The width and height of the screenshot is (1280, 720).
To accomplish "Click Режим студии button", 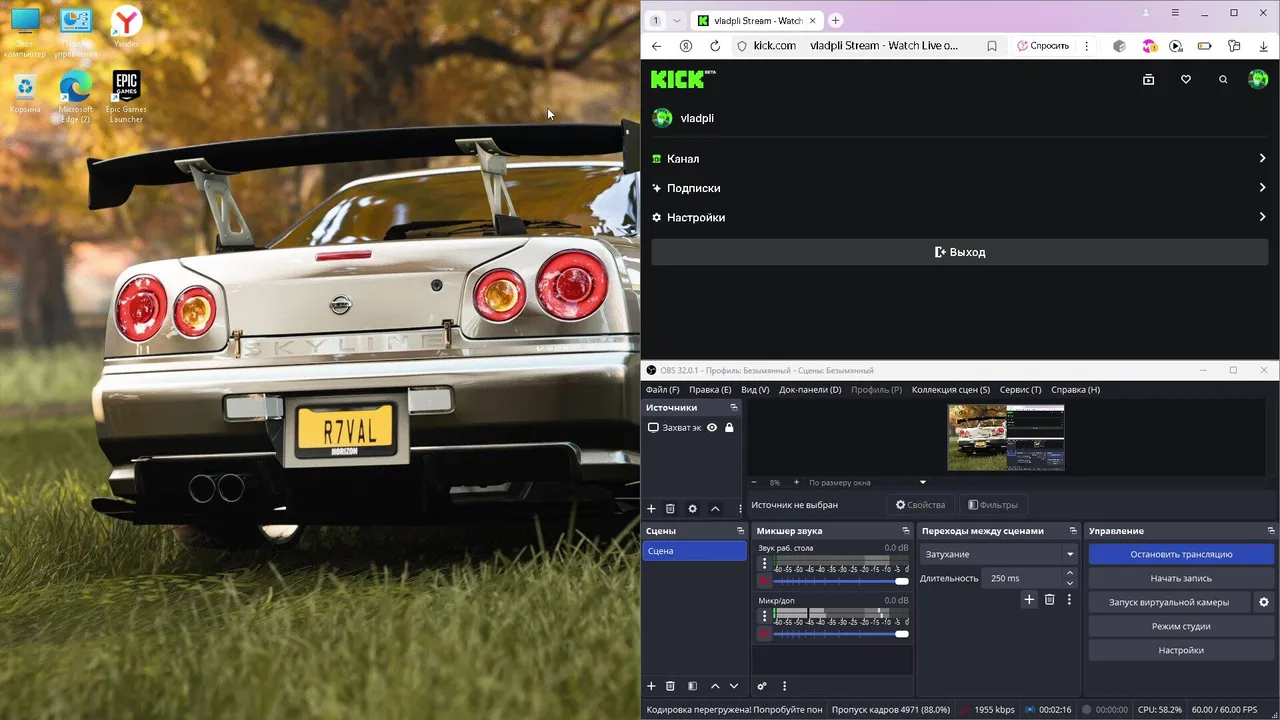I will (1181, 626).
